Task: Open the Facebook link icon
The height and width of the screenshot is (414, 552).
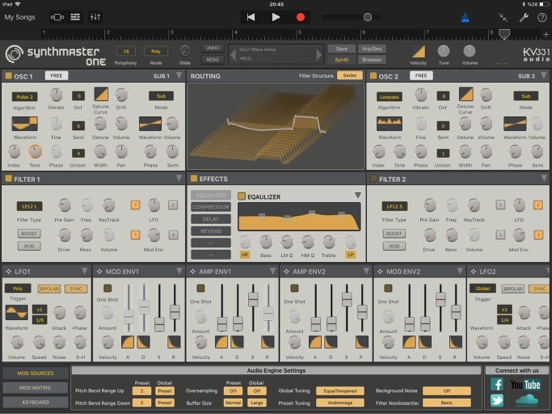Action: (x=497, y=384)
